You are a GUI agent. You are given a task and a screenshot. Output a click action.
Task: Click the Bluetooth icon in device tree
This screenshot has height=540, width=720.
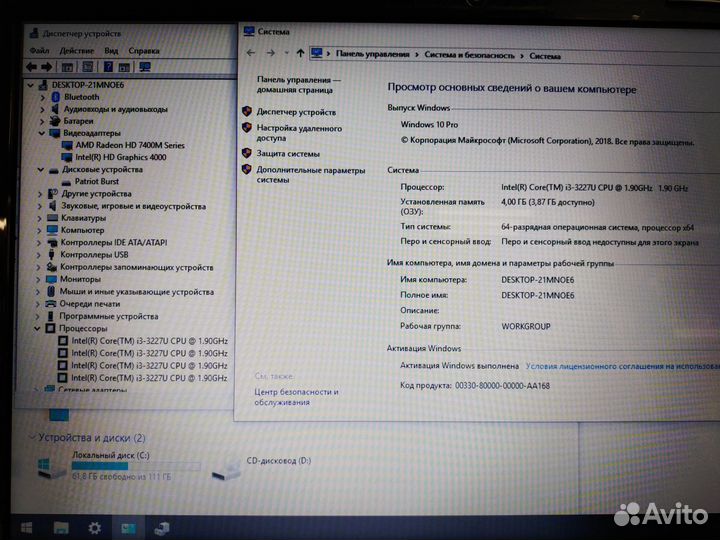pyautogui.click(x=56, y=97)
